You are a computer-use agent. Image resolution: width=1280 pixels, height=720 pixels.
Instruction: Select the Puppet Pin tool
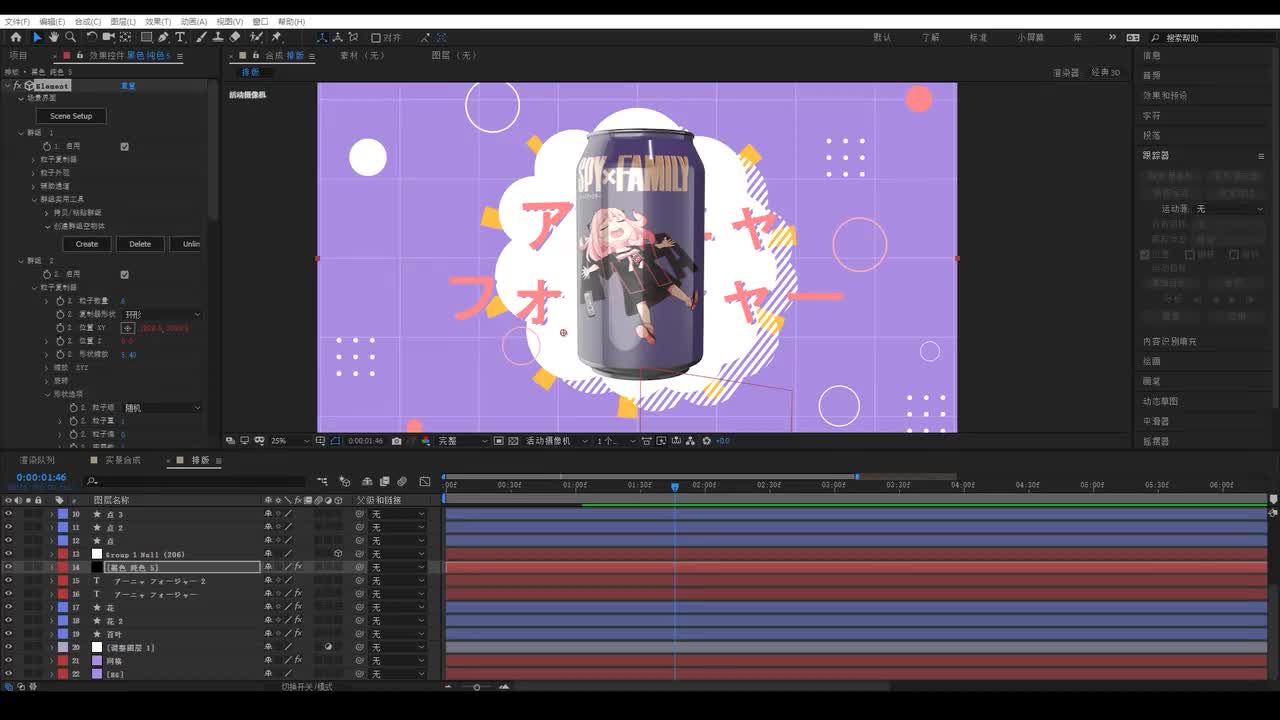click(276, 37)
